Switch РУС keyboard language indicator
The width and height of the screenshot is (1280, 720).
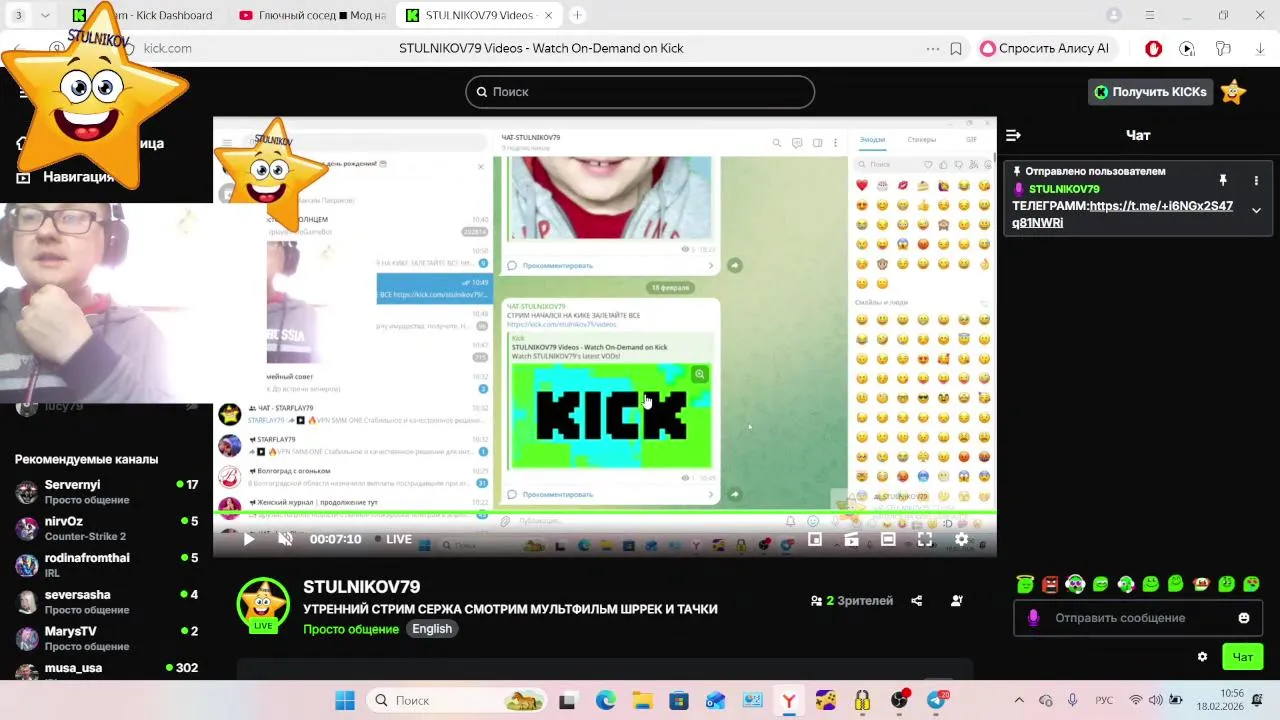click(1104, 700)
